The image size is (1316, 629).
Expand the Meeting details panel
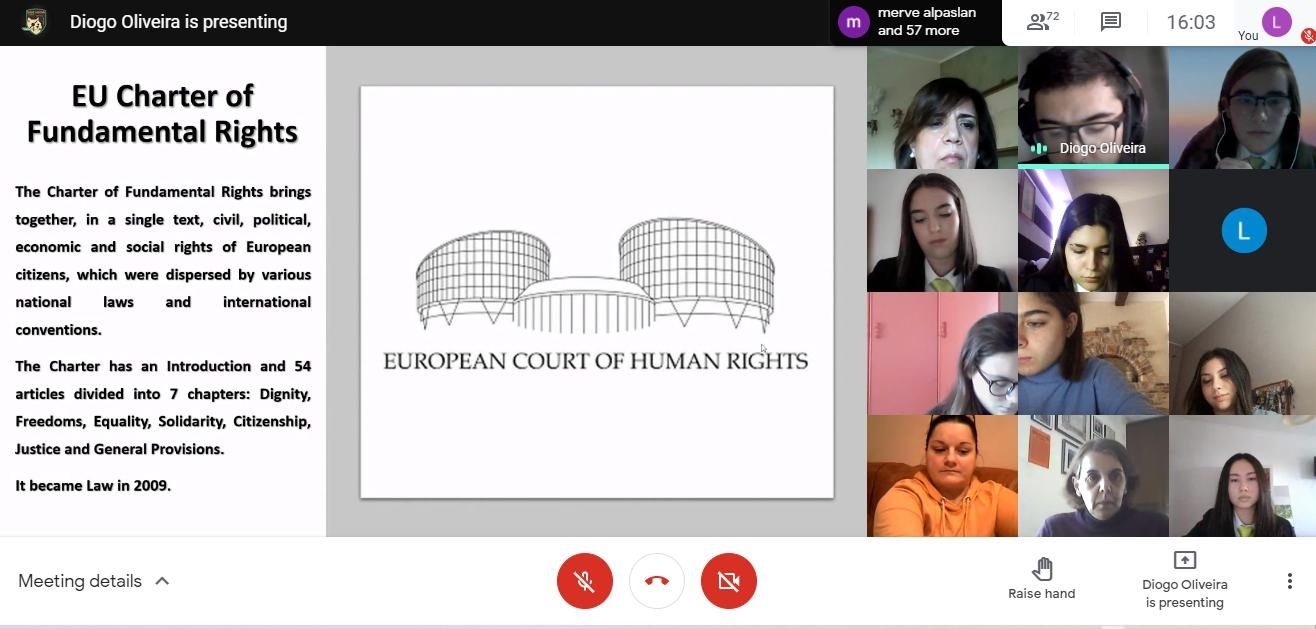pyautogui.click(x=94, y=581)
